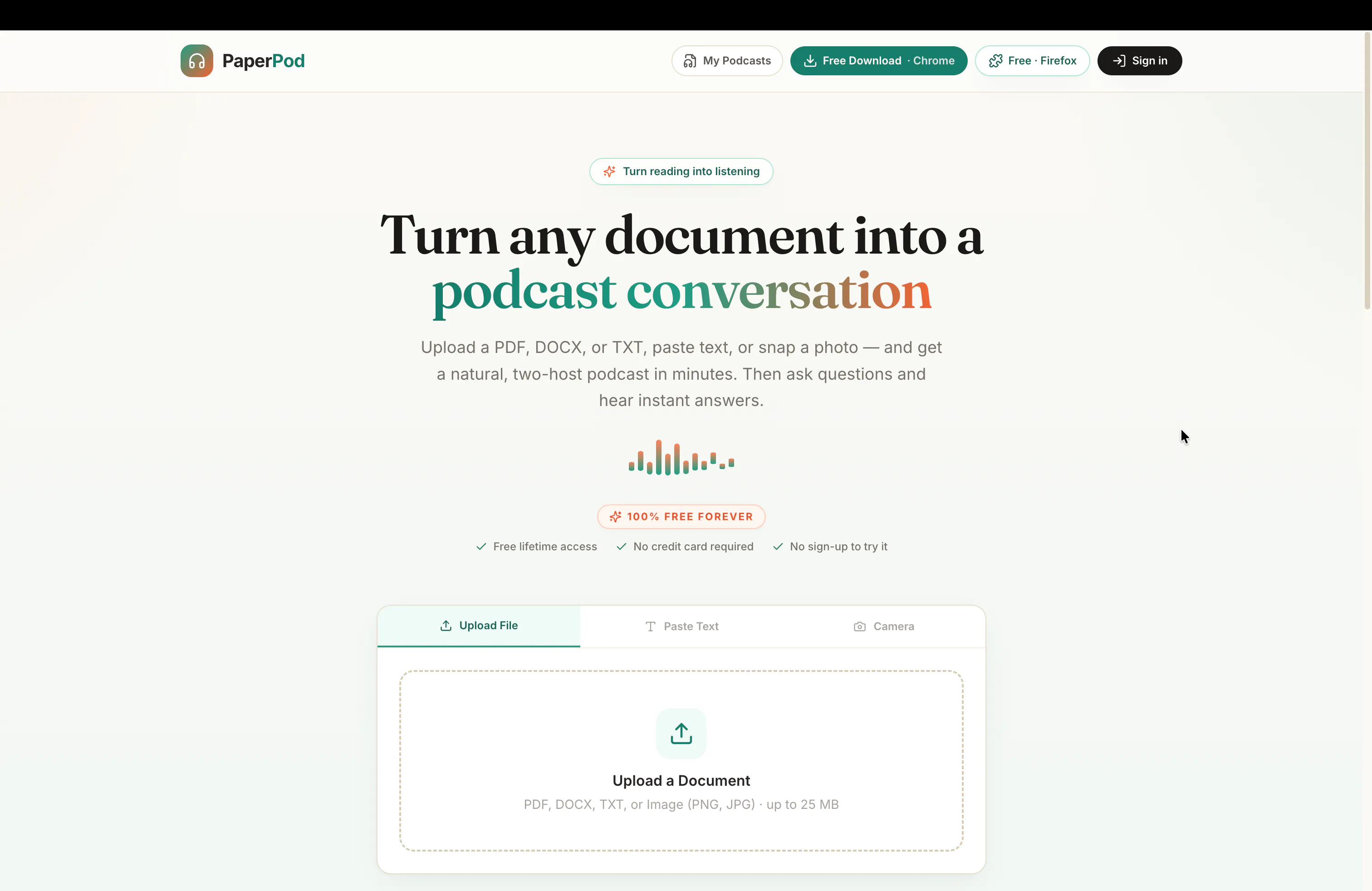Click the text 'No sign-up to try it'
1372x891 pixels.
pyautogui.click(x=839, y=546)
